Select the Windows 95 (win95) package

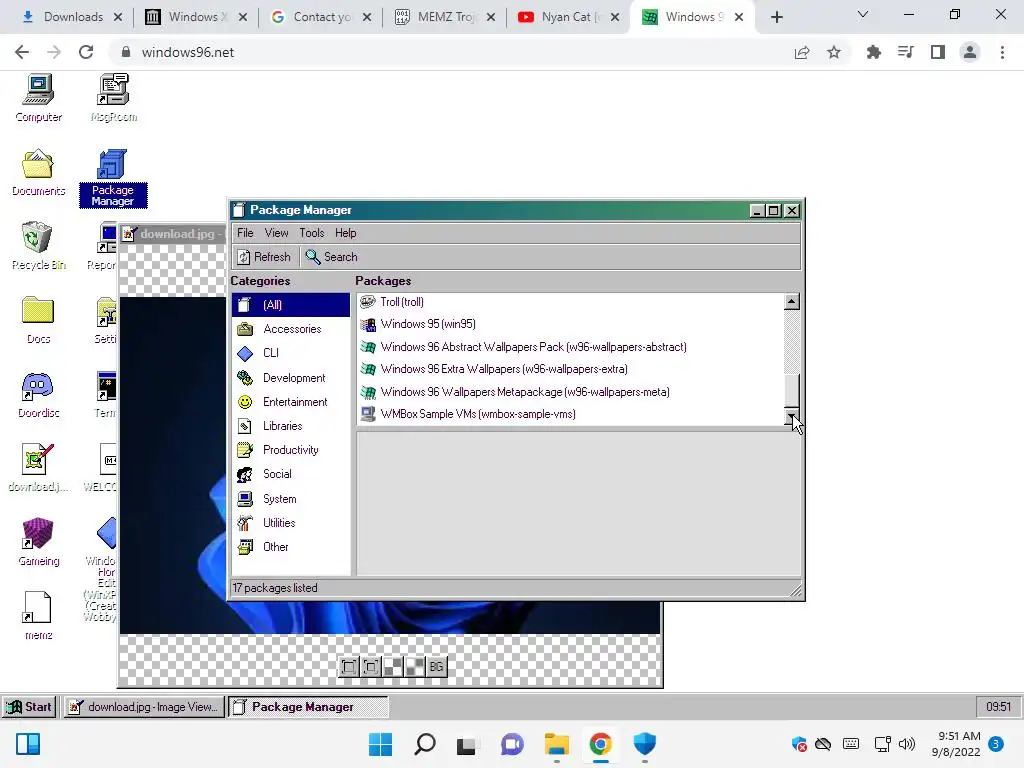point(570,324)
